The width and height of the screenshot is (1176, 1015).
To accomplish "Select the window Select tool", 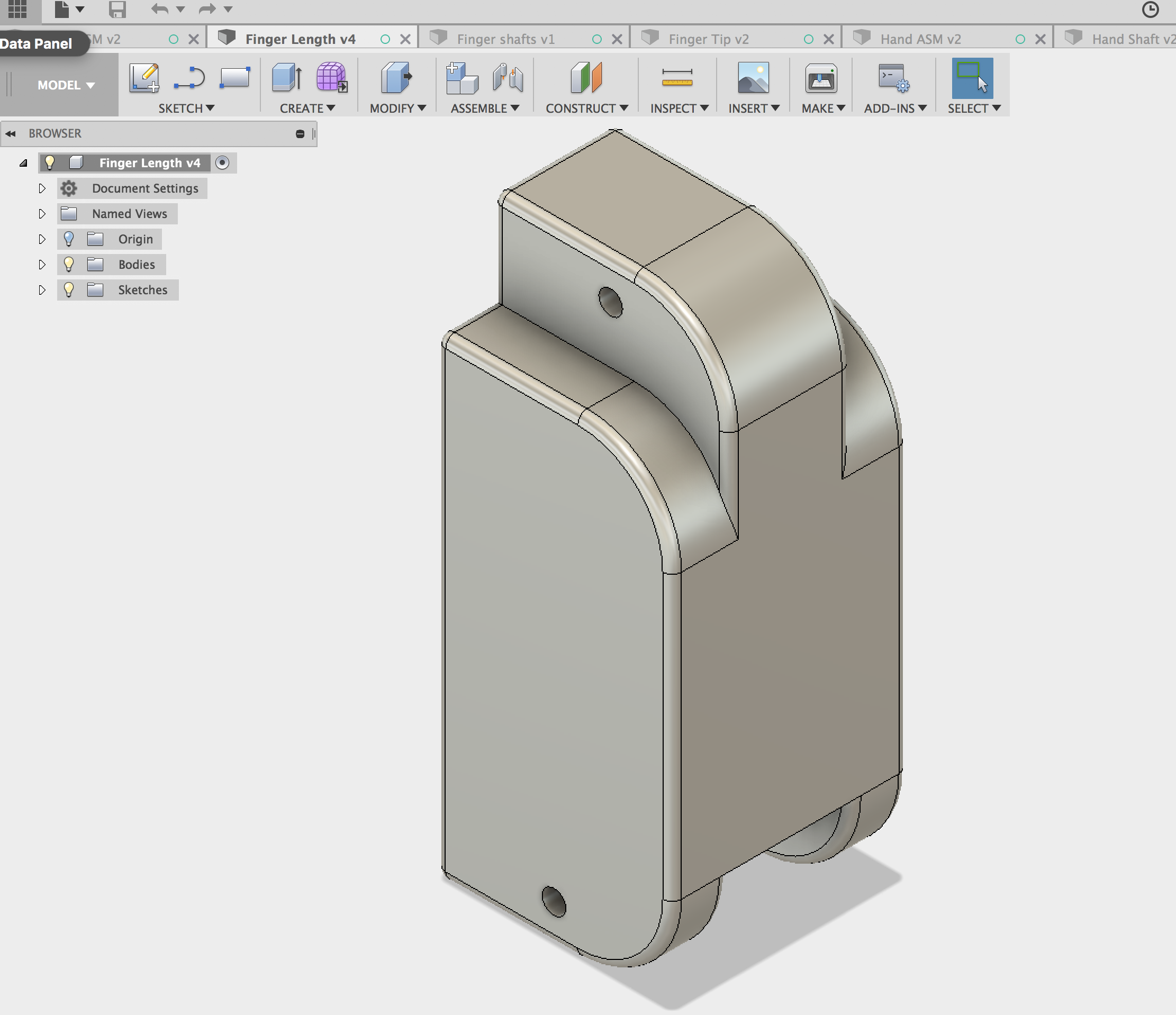I will coord(972,78).
